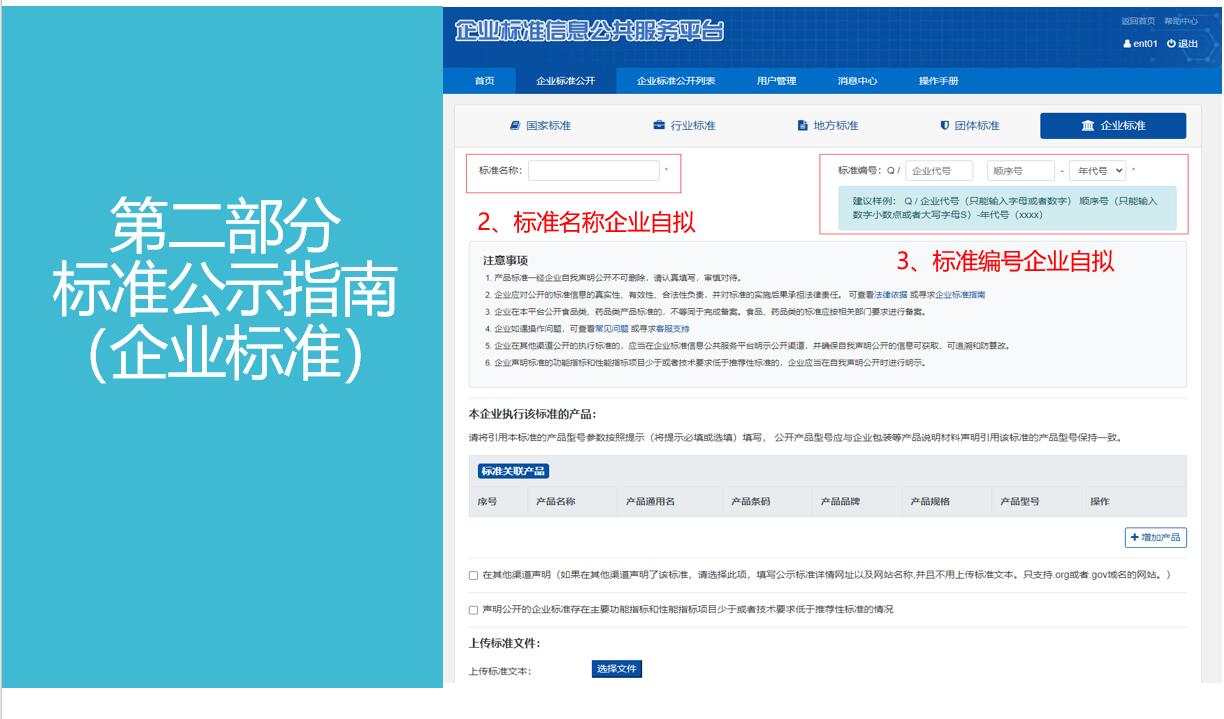Go to the 首页 nav item
This screenshot has height=719, width=1224.
tap(484, 81)
